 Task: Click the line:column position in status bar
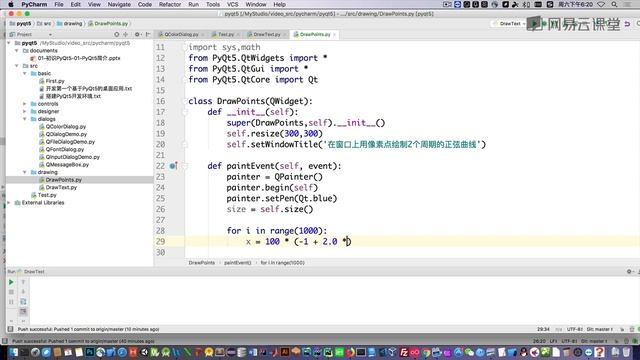543,329
